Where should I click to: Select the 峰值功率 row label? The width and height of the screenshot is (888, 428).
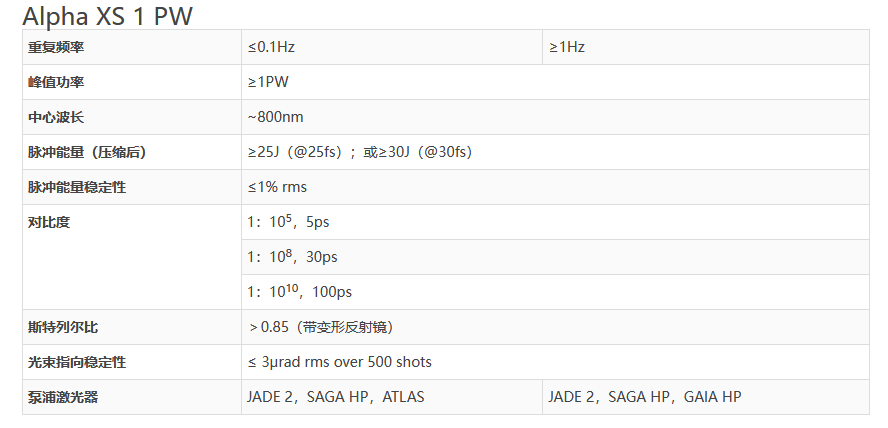coord(55,82)
